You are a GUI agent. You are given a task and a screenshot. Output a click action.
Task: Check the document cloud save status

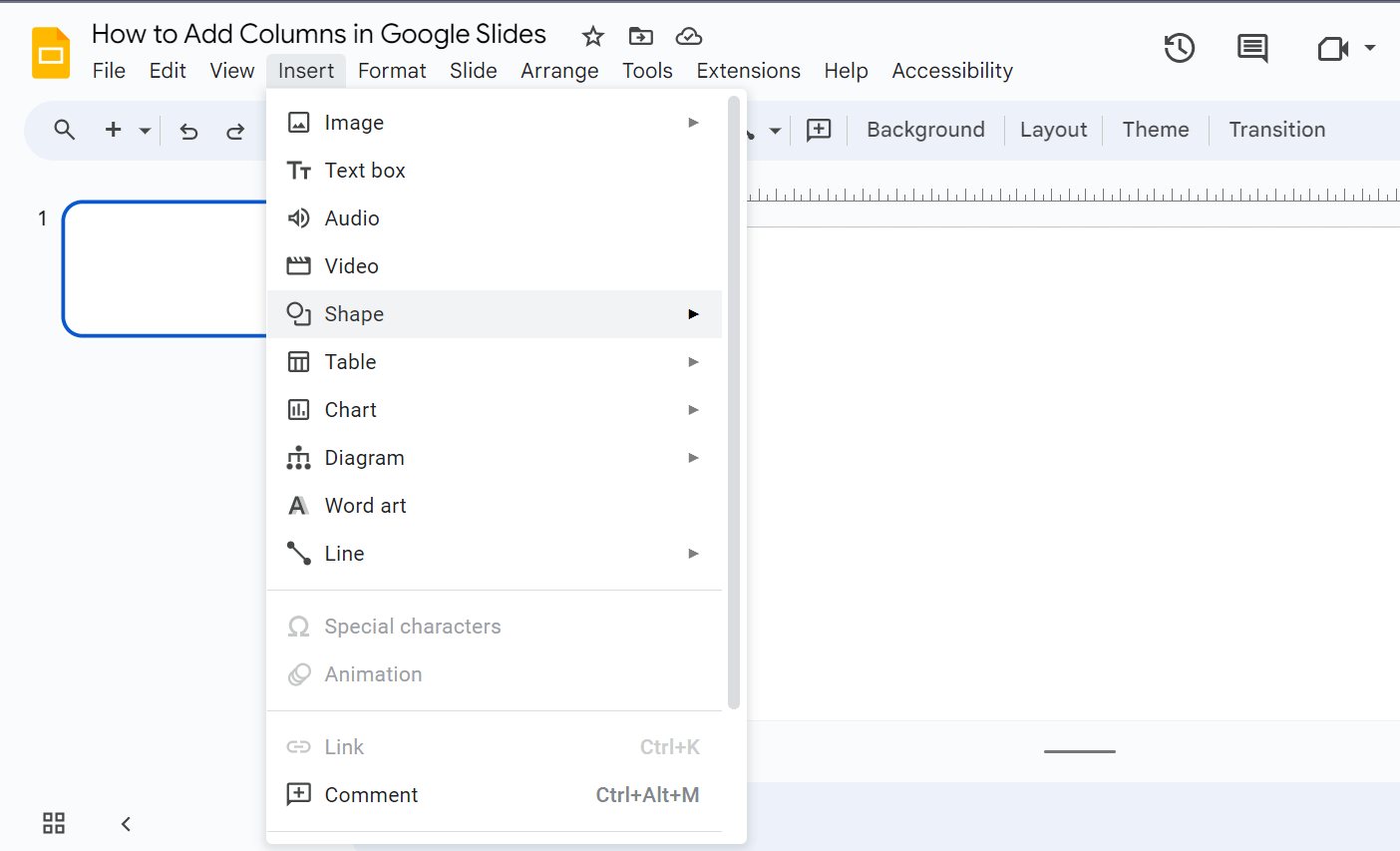[688, 36]
